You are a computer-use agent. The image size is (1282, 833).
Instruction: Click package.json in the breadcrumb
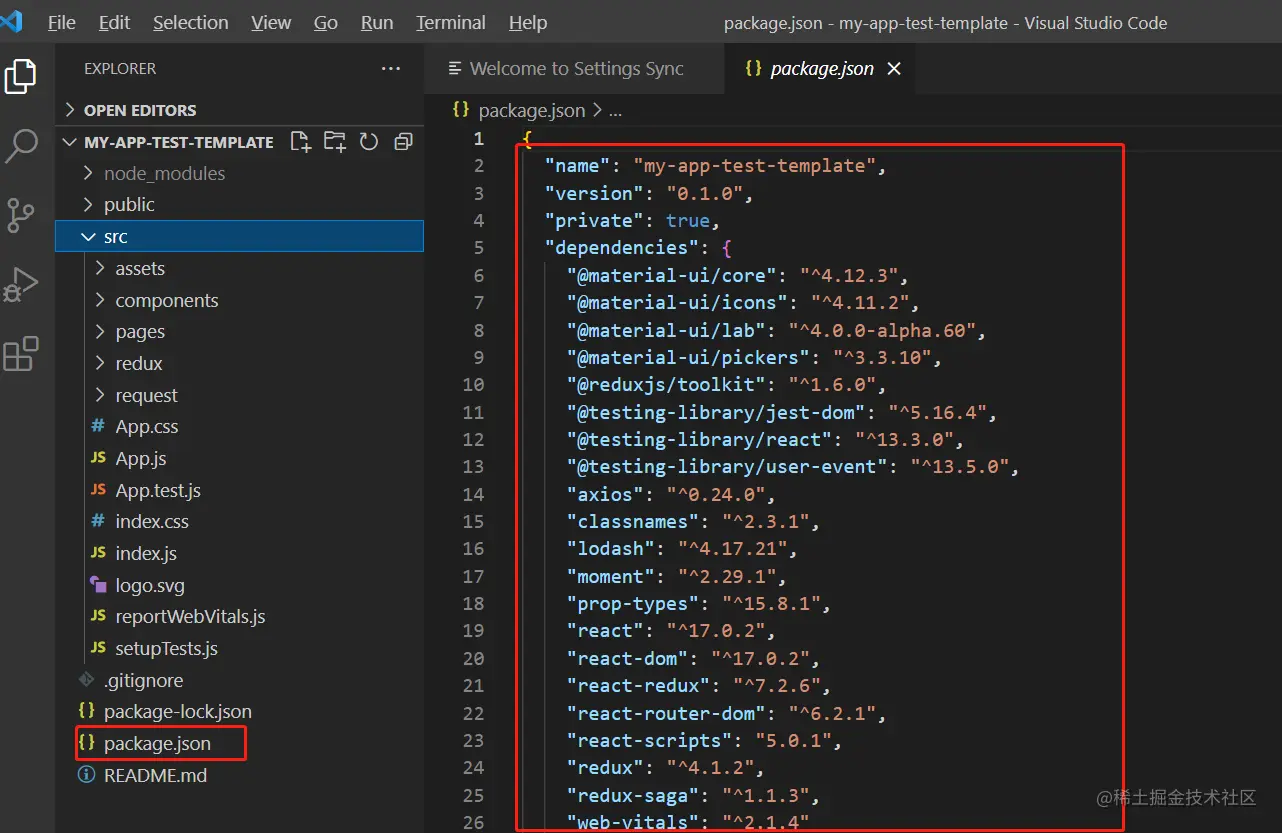click(x=531, y=110)
